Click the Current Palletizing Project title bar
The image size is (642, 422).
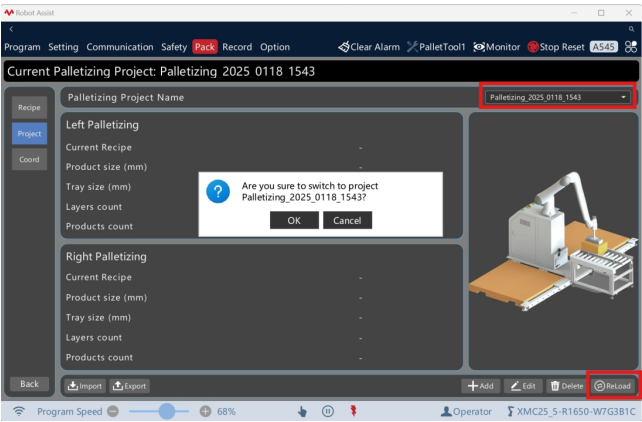(321, 71)
